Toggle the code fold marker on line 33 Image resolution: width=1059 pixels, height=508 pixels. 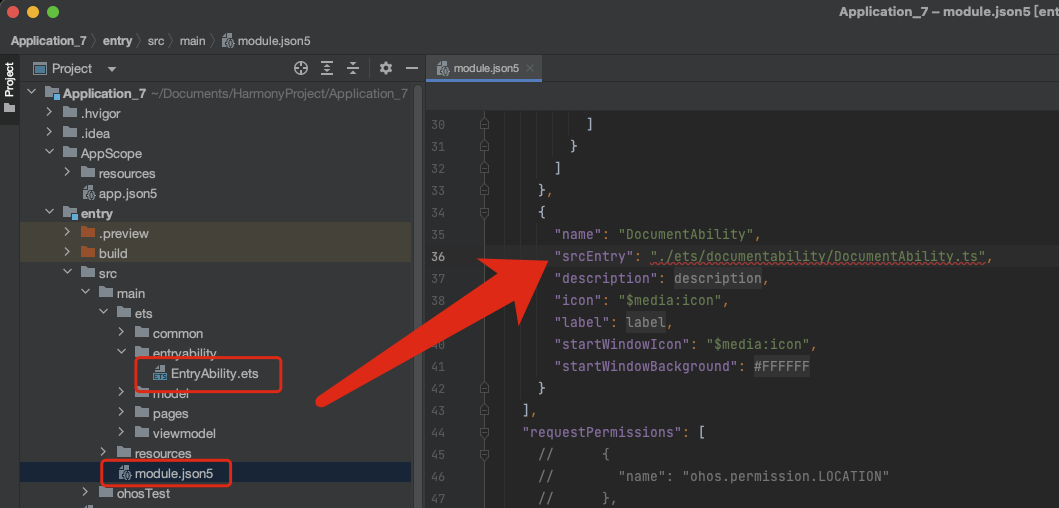click(x=484, y=190)
